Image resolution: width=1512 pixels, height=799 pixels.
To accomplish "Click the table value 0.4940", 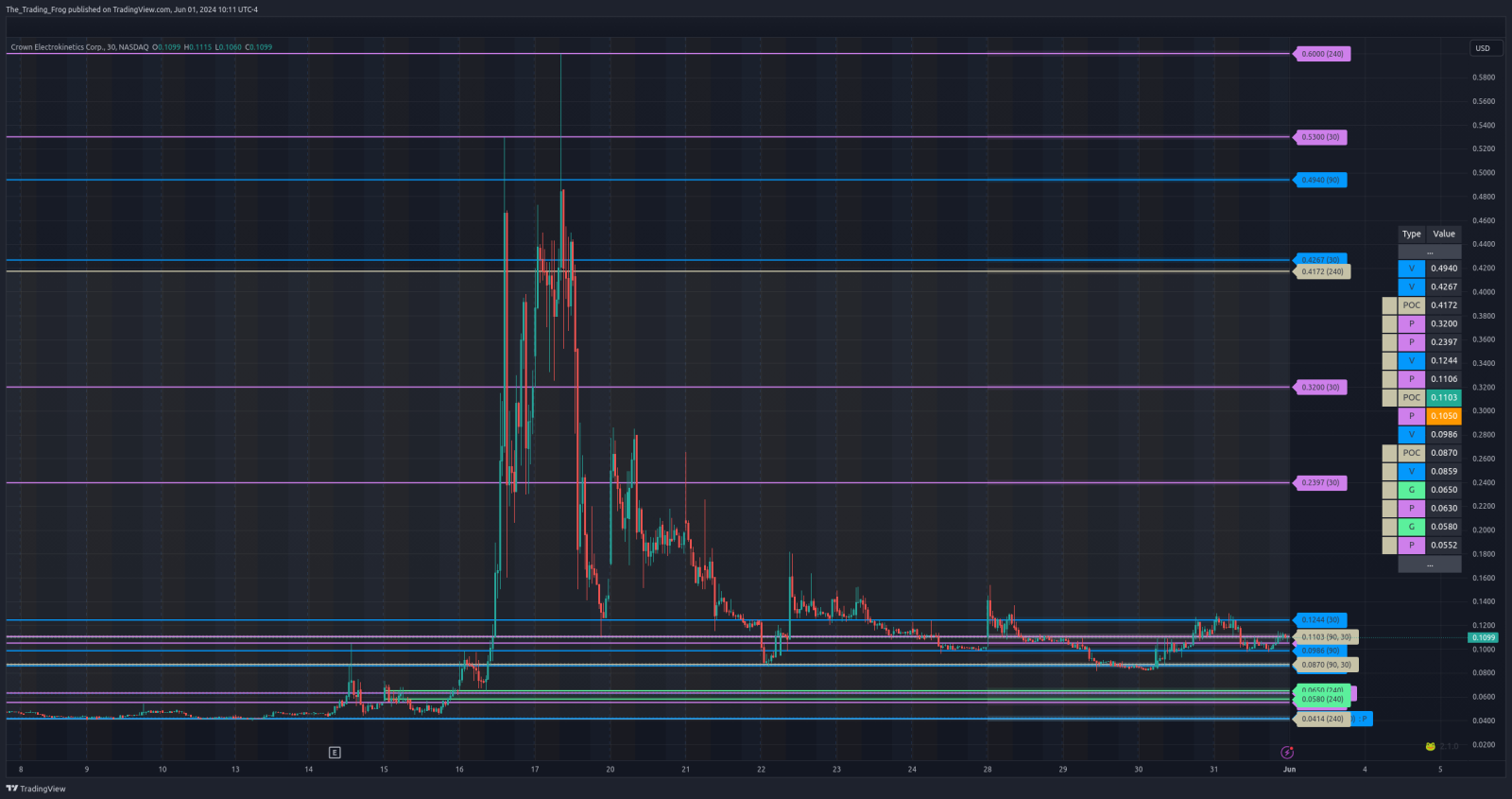I will click(1444, 269).
